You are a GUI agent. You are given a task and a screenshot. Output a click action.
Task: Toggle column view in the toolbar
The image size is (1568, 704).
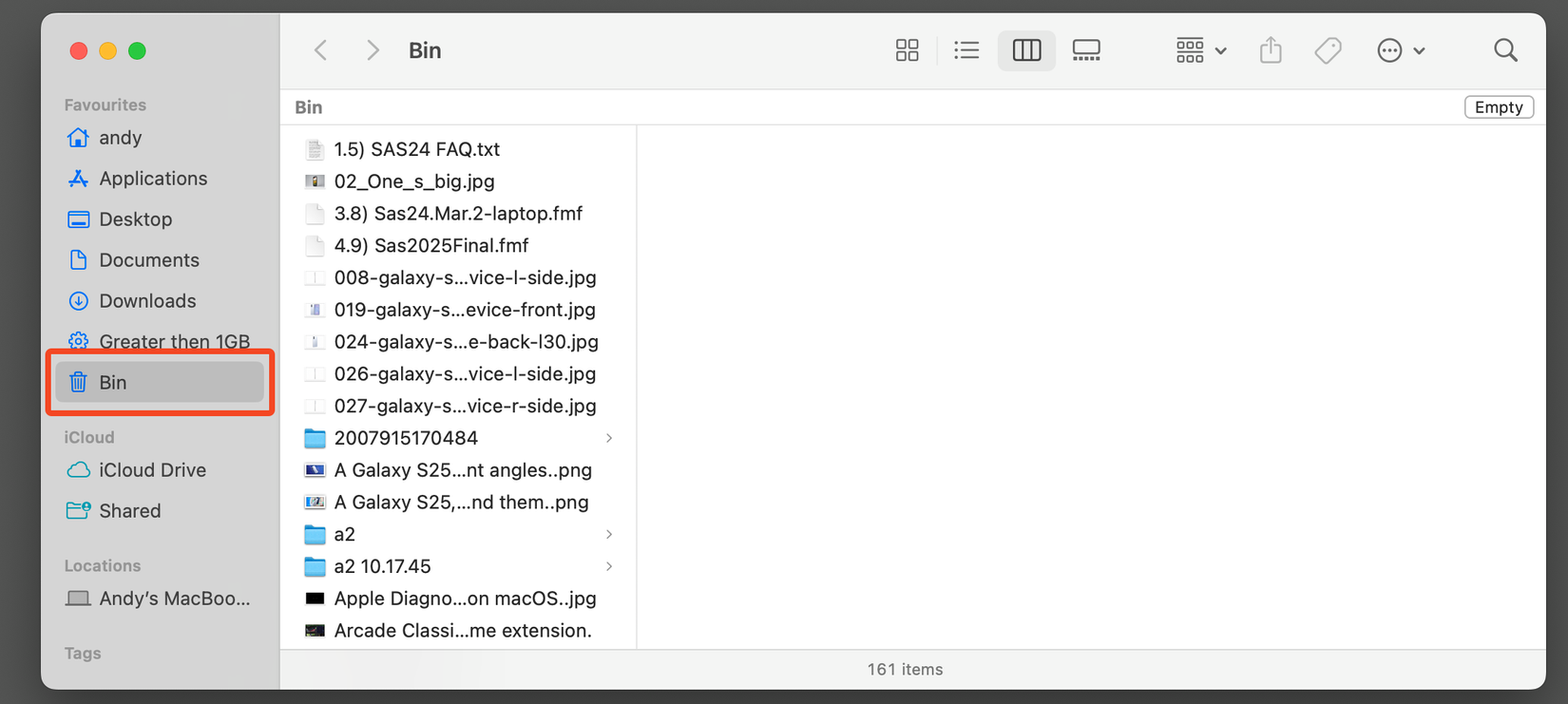pos(1026,49)
